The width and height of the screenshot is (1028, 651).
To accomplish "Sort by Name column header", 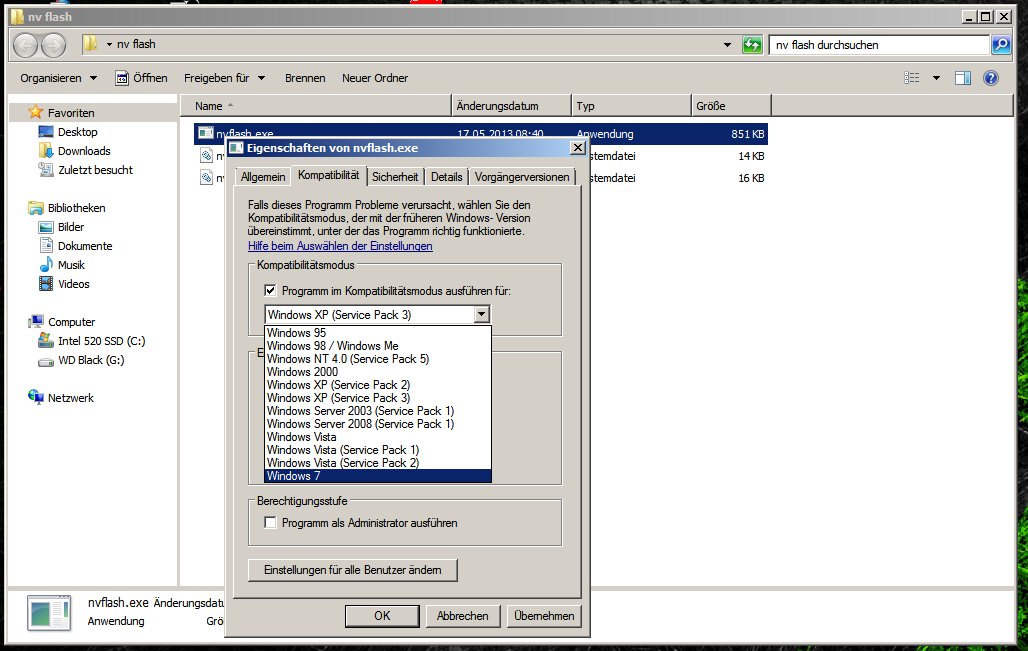I will (x=316, y=106).
